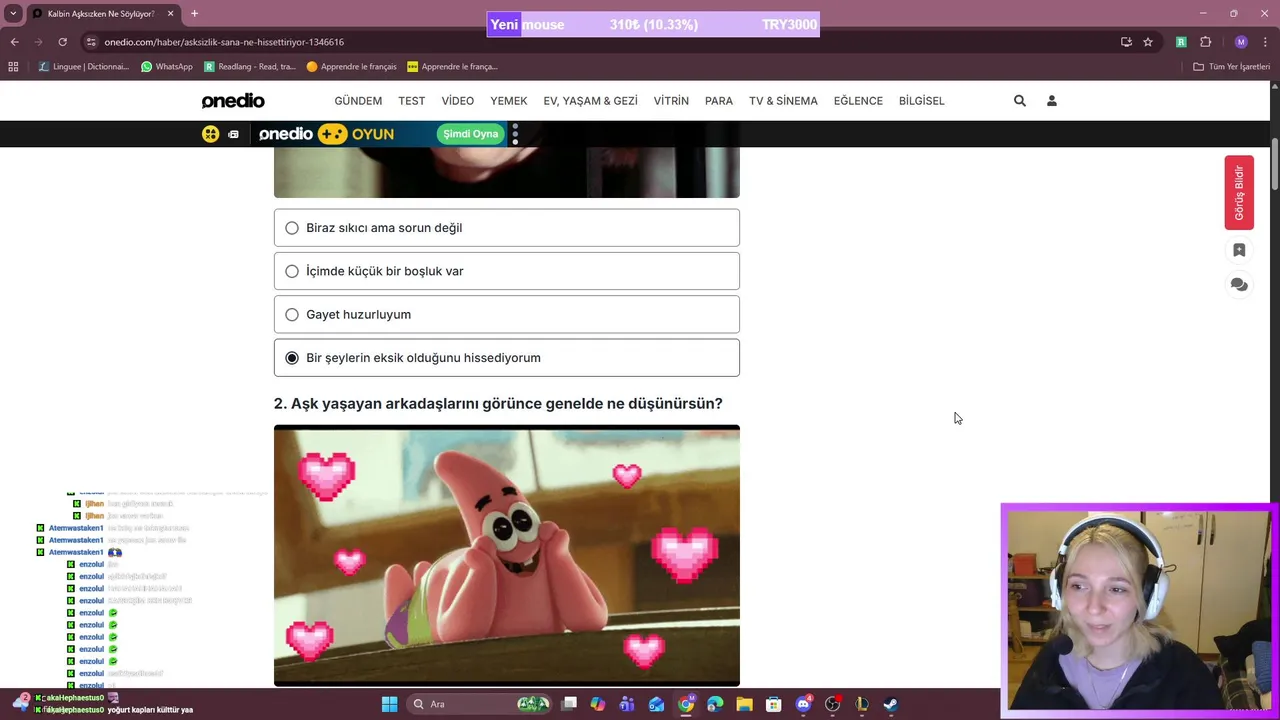Open the Chrome extensions puzzle icon

[1205, 42]
